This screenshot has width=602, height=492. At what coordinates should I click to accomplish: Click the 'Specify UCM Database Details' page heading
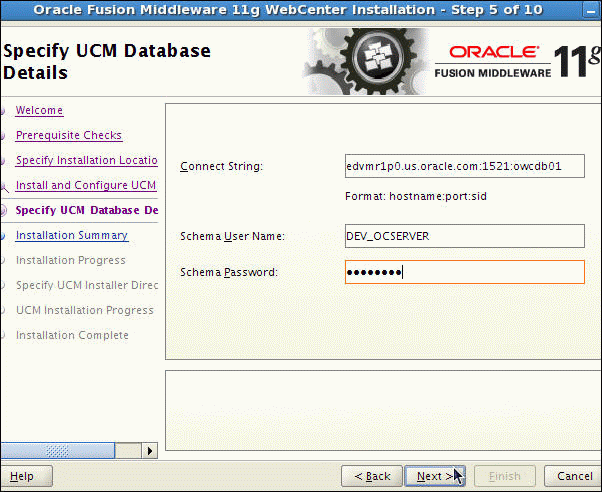click(107, 61)
